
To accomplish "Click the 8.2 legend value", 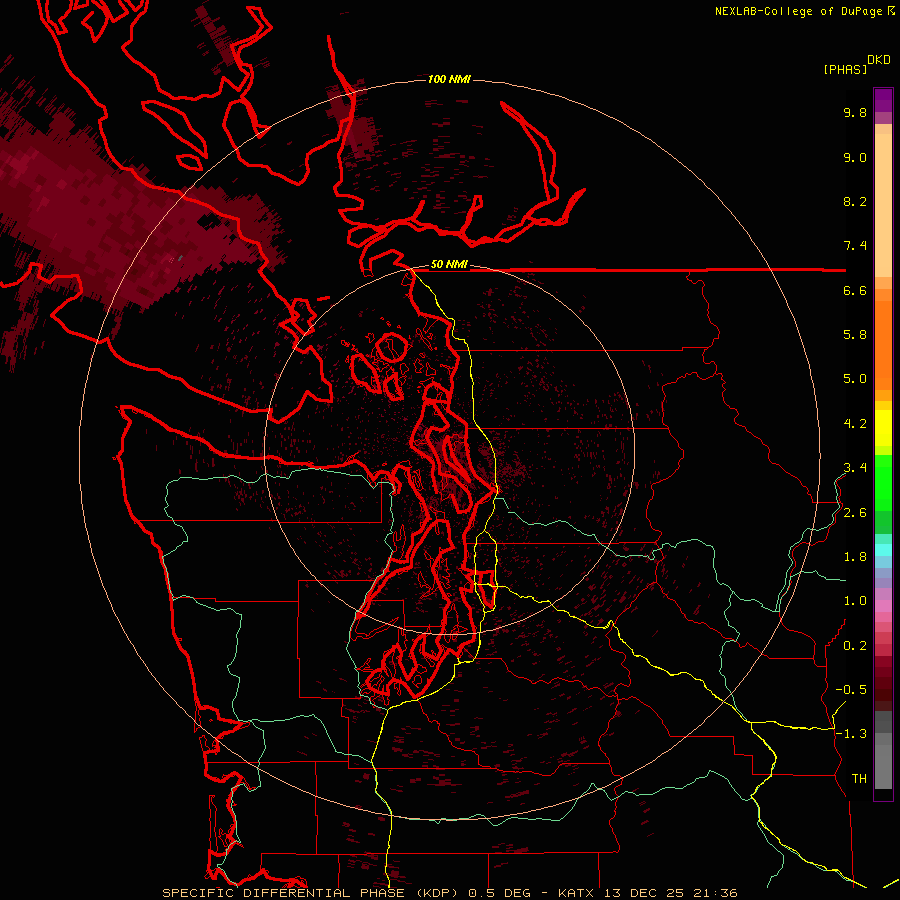I will click(855, 201).
